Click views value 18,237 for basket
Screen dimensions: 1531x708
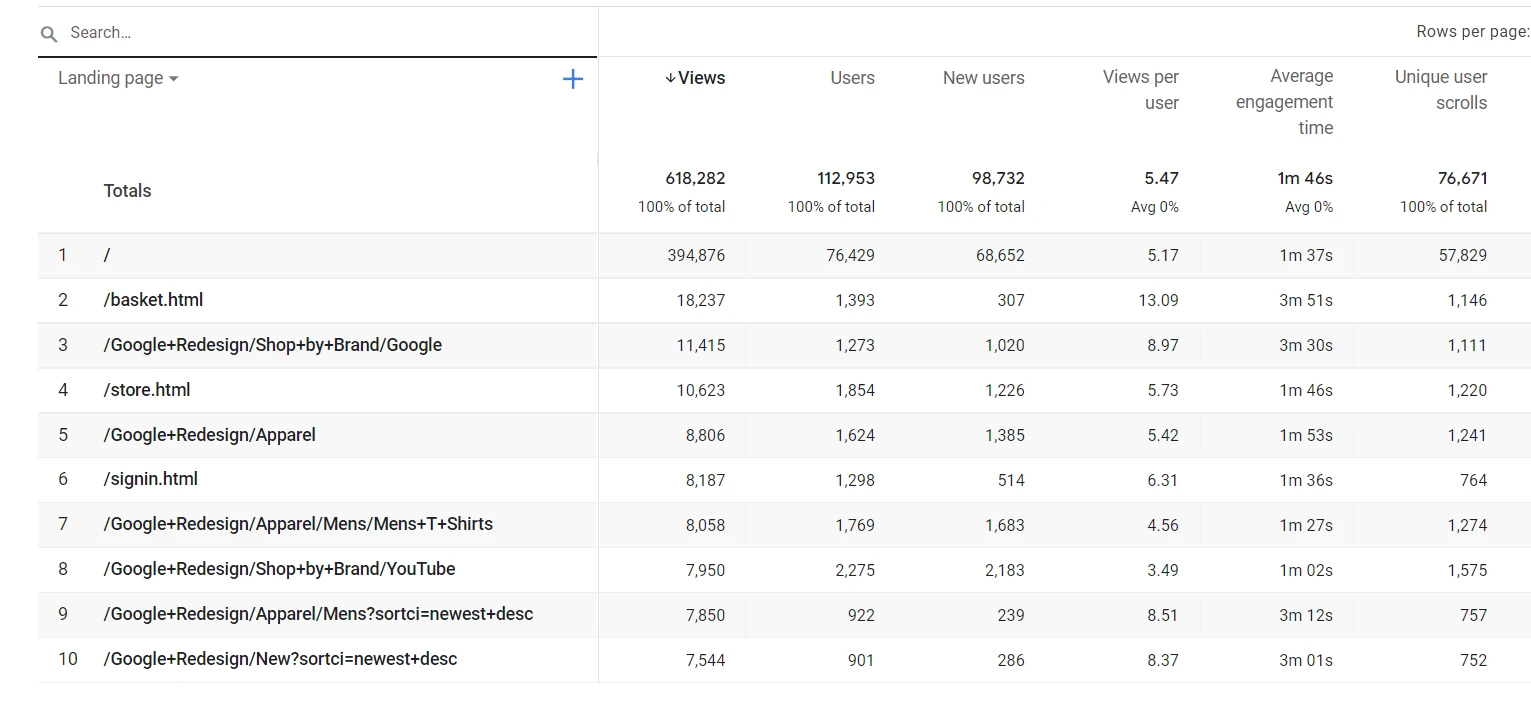click(x=701, y=301)
